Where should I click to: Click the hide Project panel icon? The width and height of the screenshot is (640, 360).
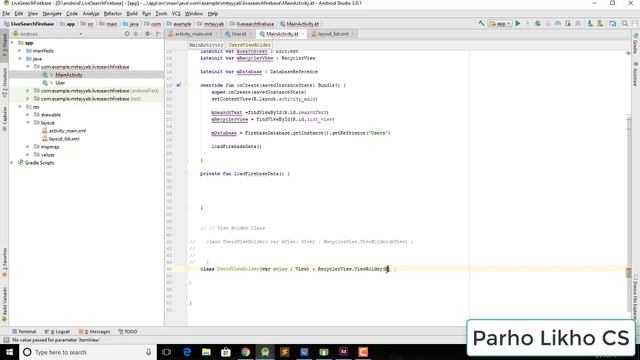pos(158,34)
